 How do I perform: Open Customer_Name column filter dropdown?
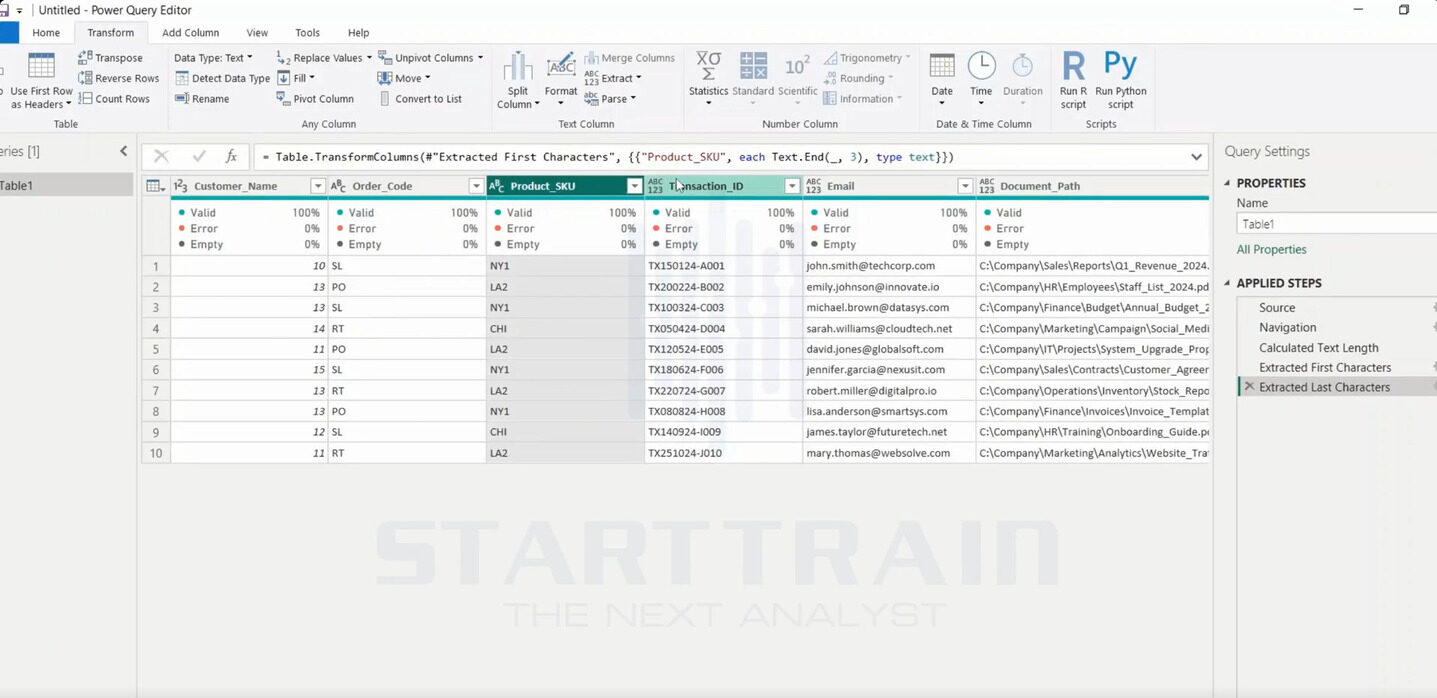318,186
